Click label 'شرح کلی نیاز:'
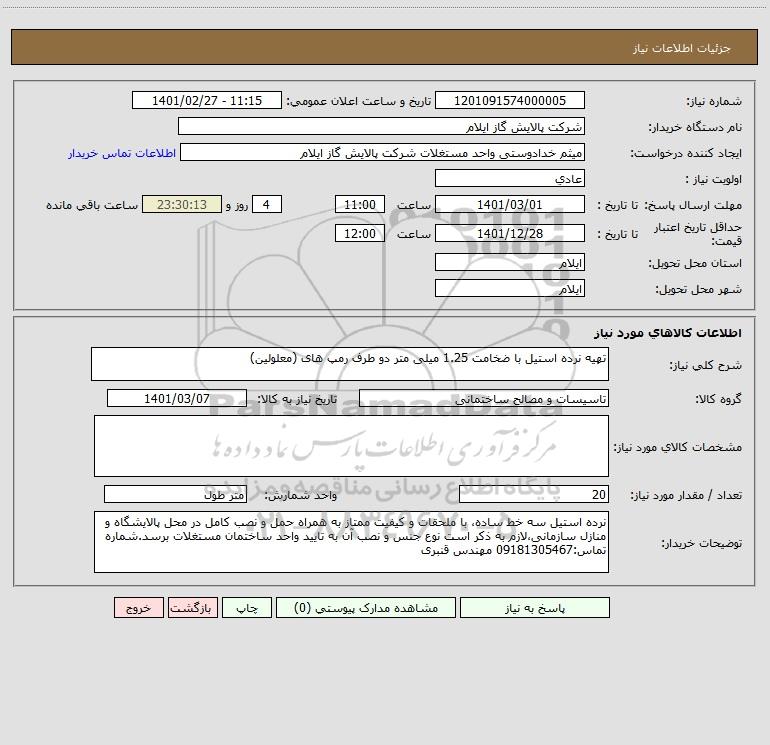The width and height of the screenshot is (770, 745). tap(706, 365)
